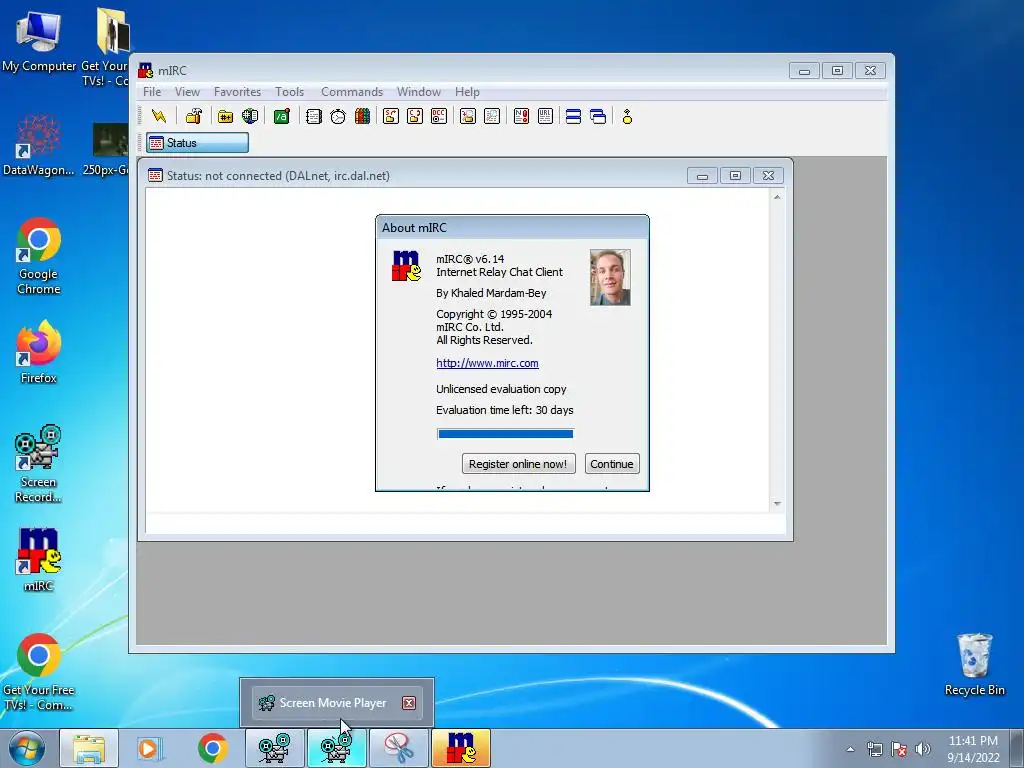Viewport: 1024px width, 768px height.
Task: Click the Status window scroll up arrow
Action: click(x=777, y=197)
